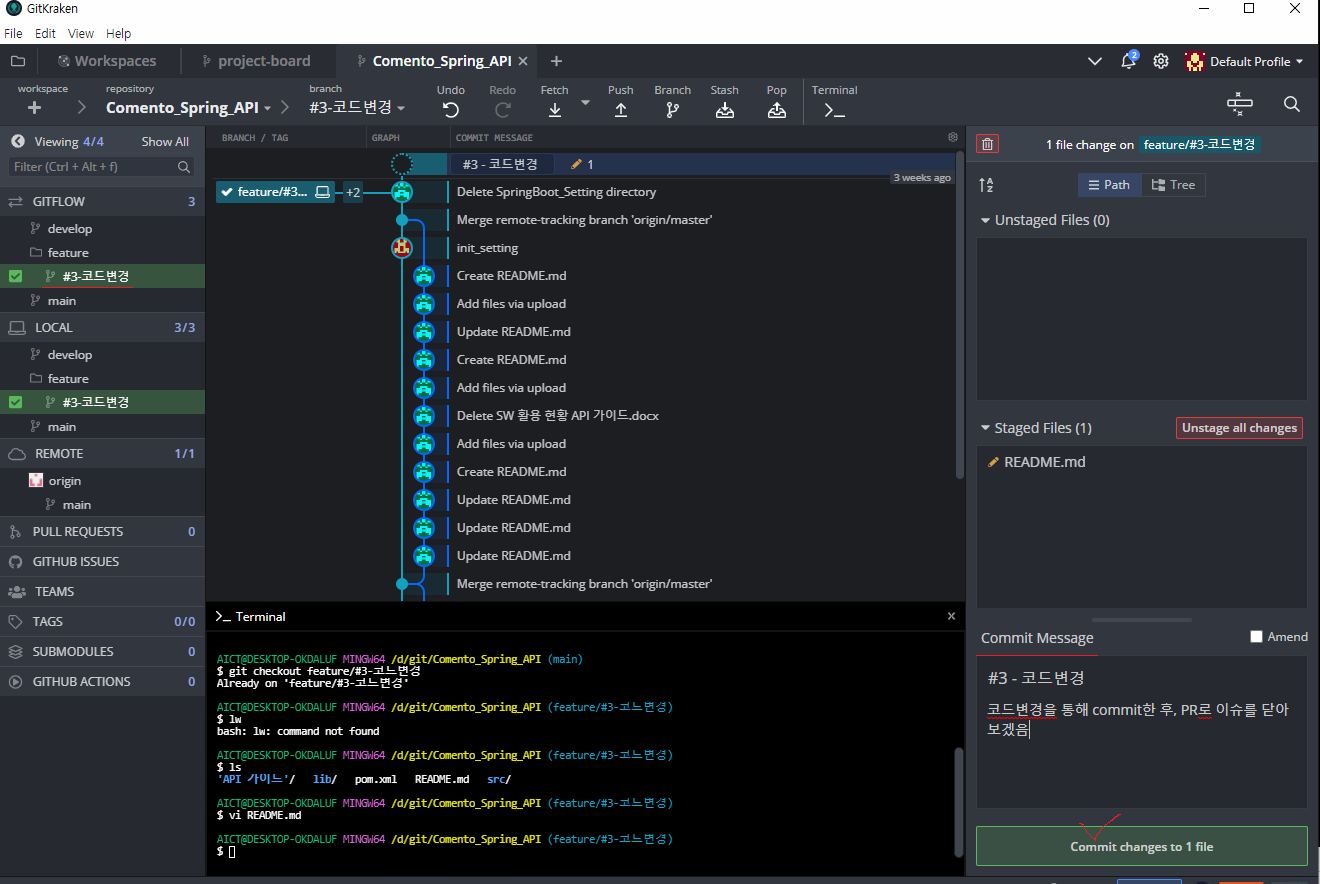
Task: Click the Undo toolbar icon
Action: point(451,111)
